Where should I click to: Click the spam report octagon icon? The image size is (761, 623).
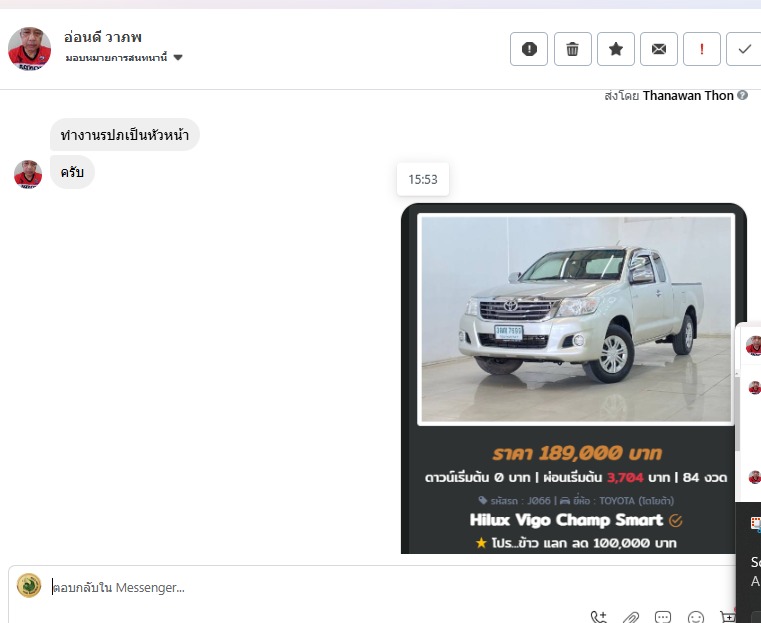(529, 49)
